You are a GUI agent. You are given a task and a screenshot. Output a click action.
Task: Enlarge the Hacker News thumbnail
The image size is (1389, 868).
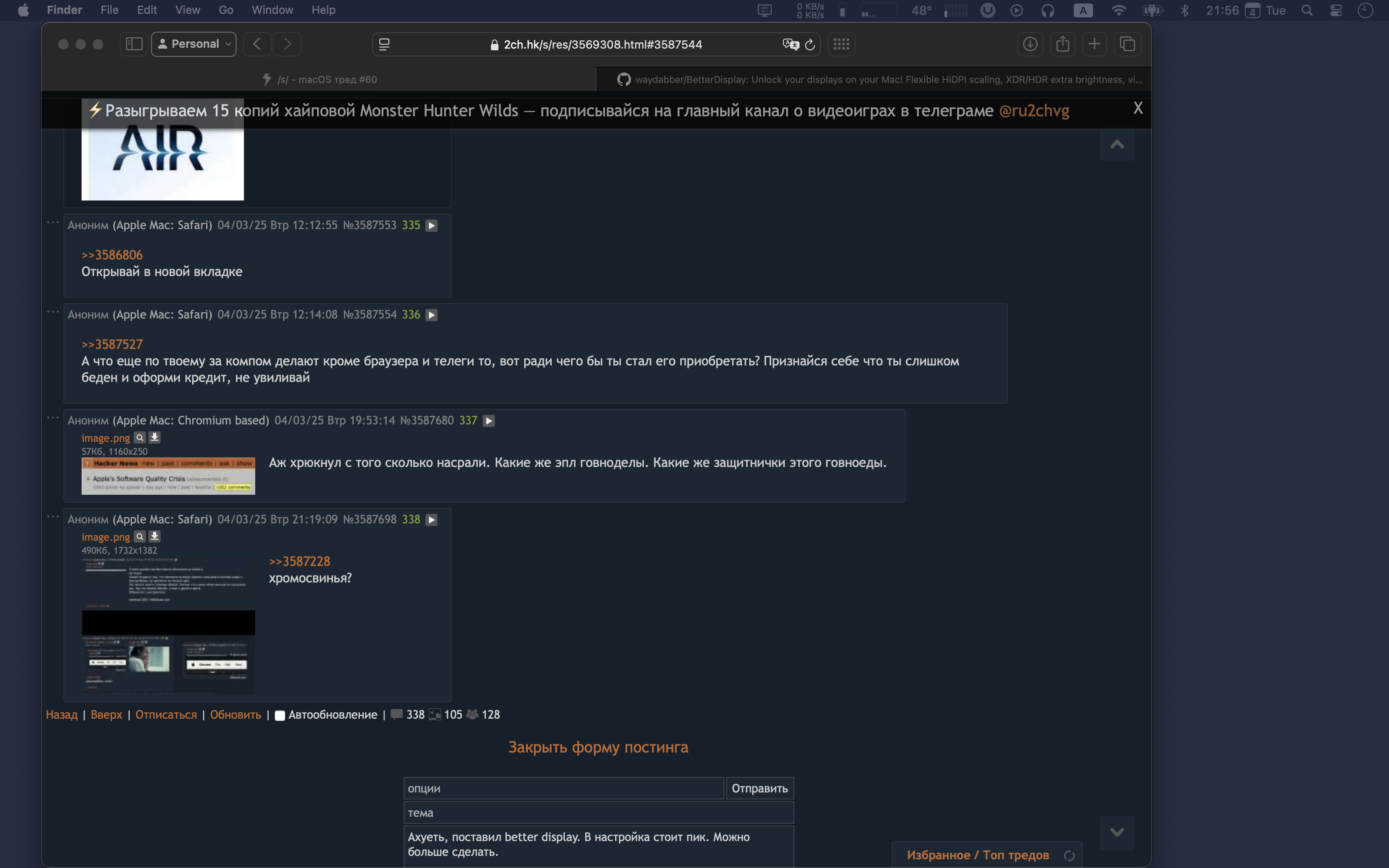point(168,475)
